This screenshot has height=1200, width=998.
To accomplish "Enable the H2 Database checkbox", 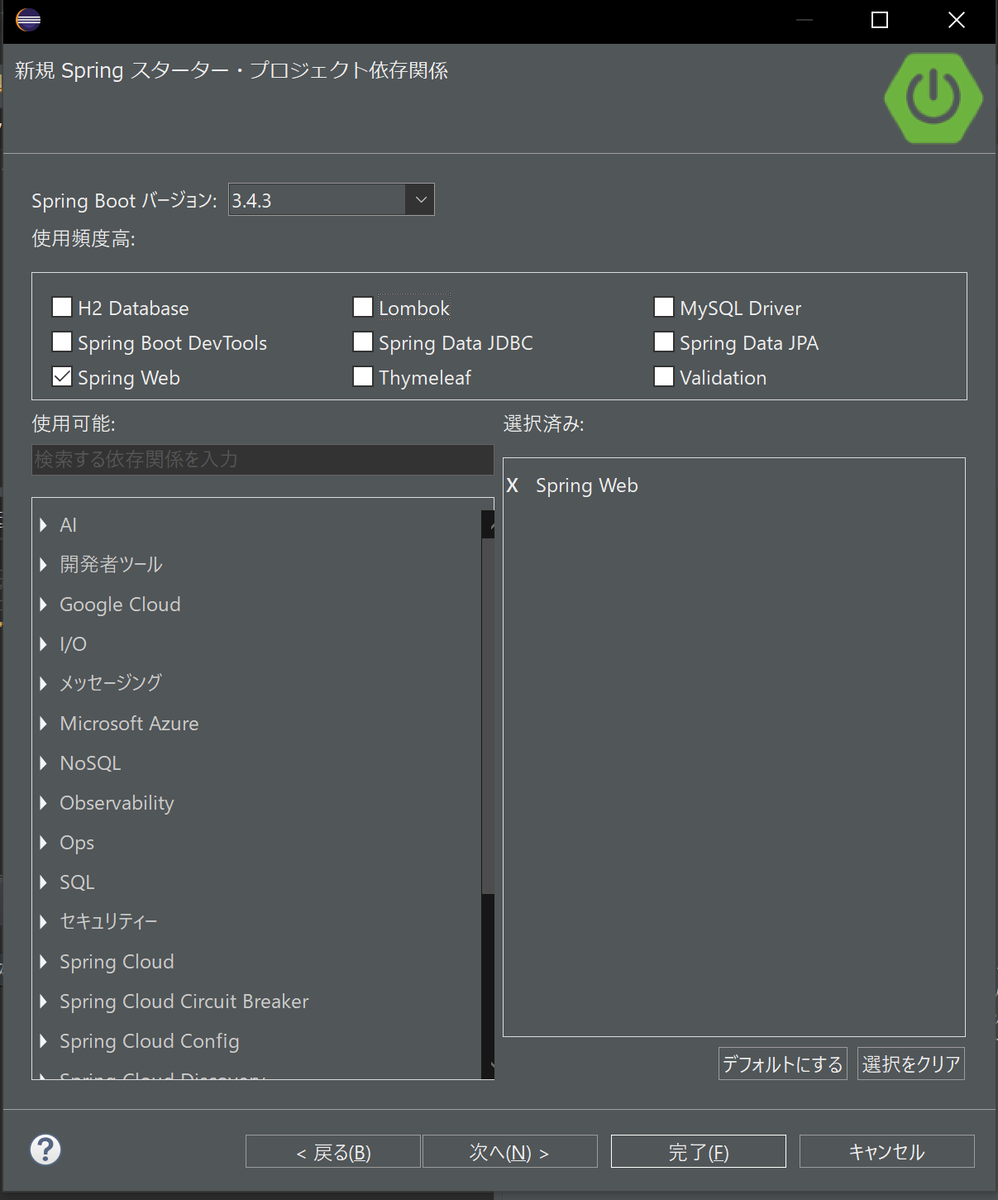I will click(62, 307).
